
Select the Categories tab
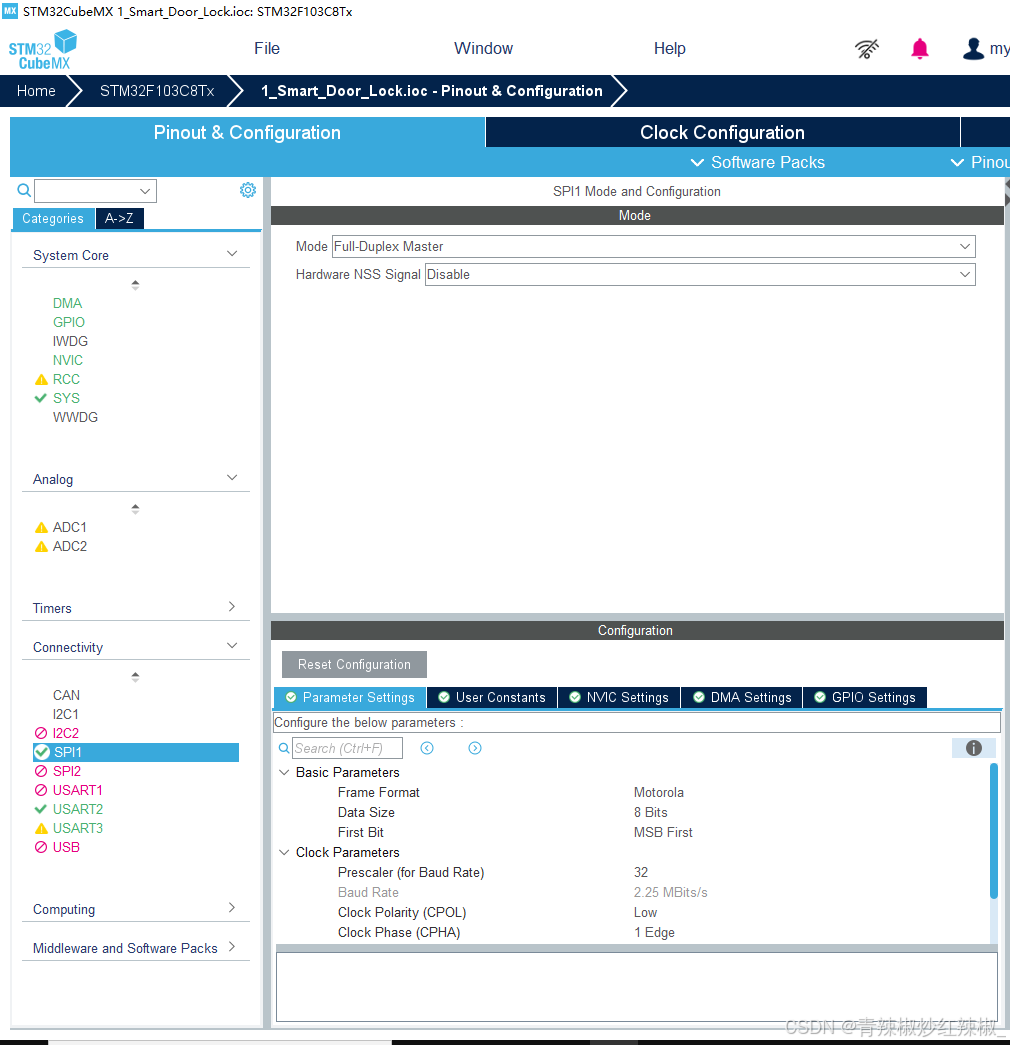pos(53,219)
